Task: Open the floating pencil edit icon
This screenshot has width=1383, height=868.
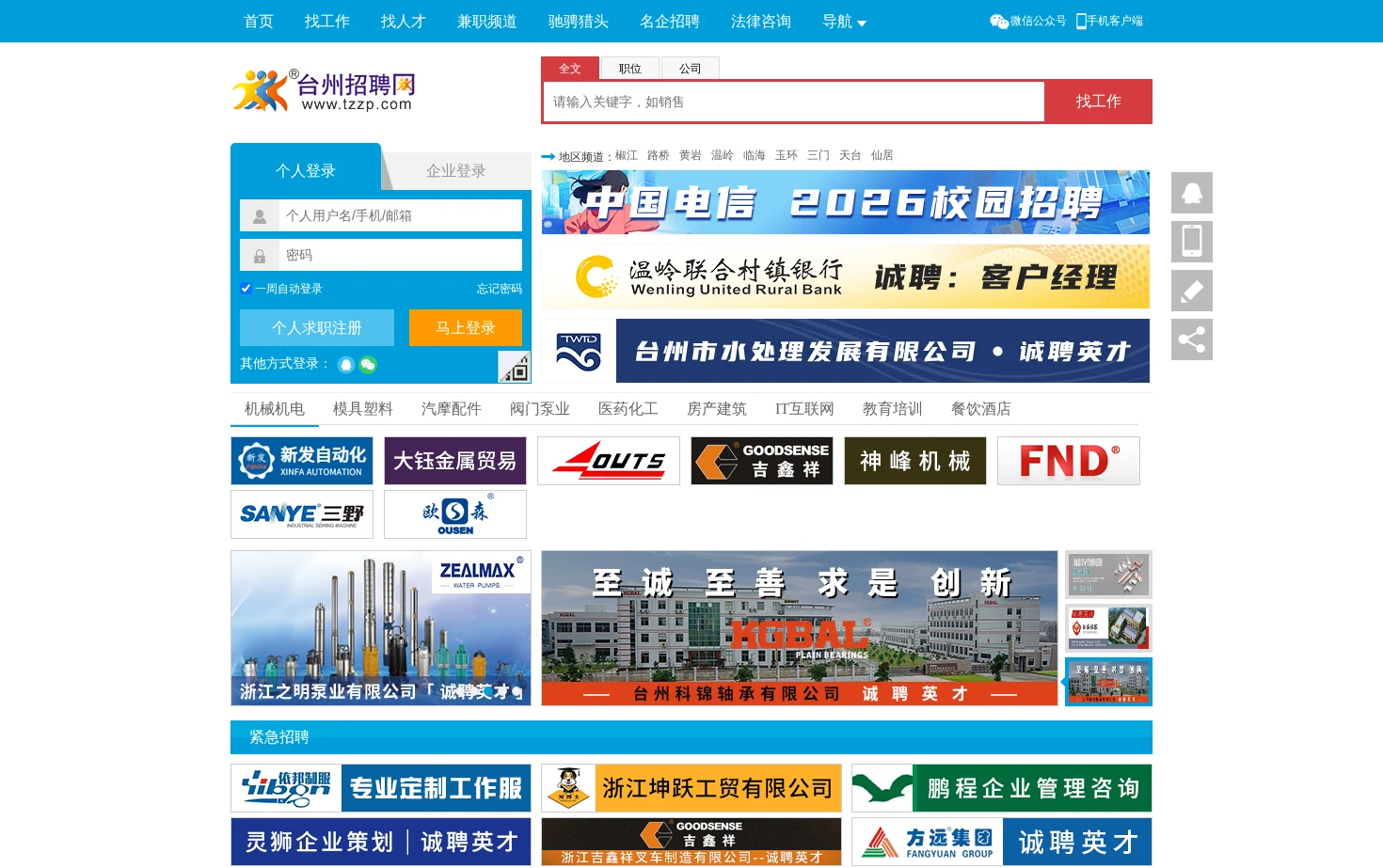Action: click(x=1192, y=291)
